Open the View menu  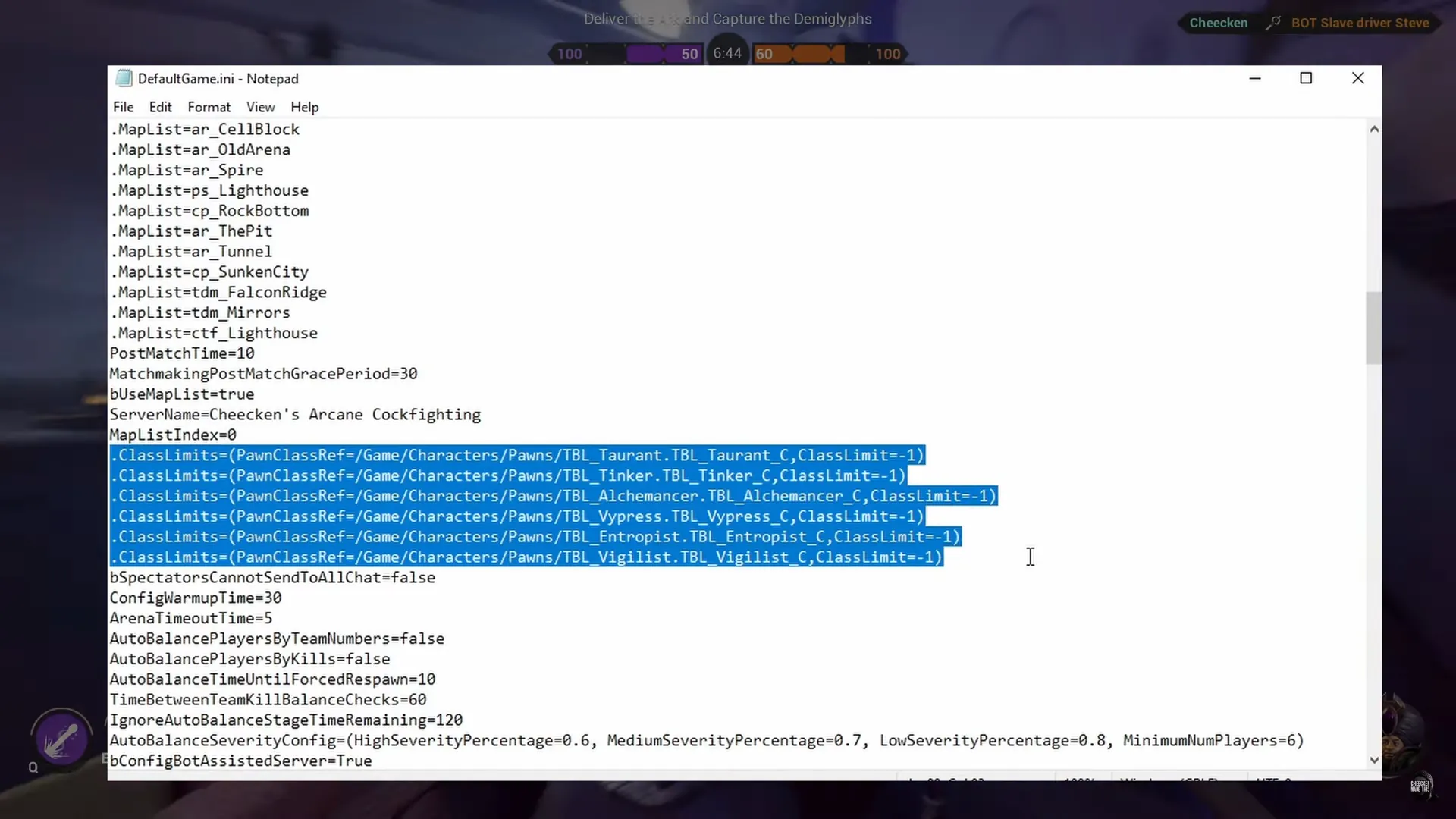coord(260,107)
